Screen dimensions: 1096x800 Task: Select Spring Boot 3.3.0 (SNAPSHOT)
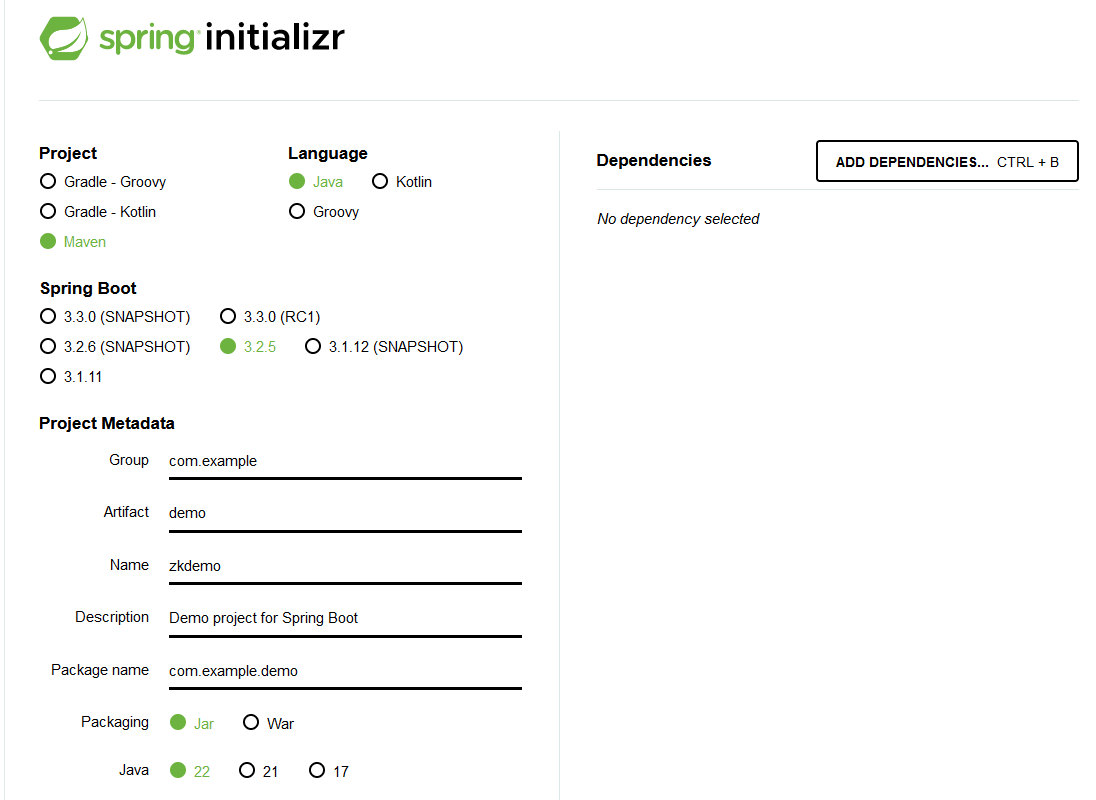(115, 317)
